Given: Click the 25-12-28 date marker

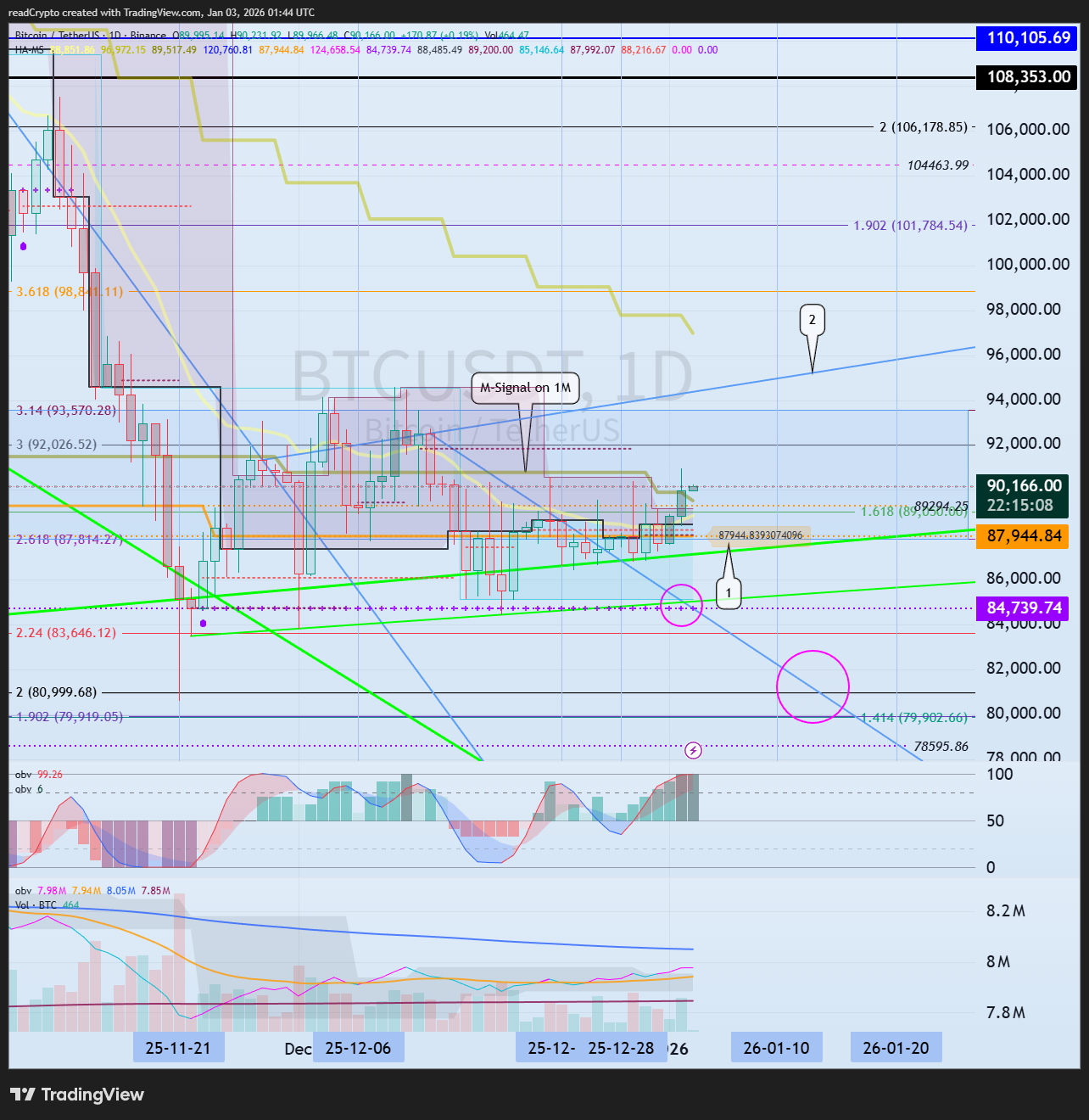Looking at the screenshot, I should click(x=622, y=1048).
